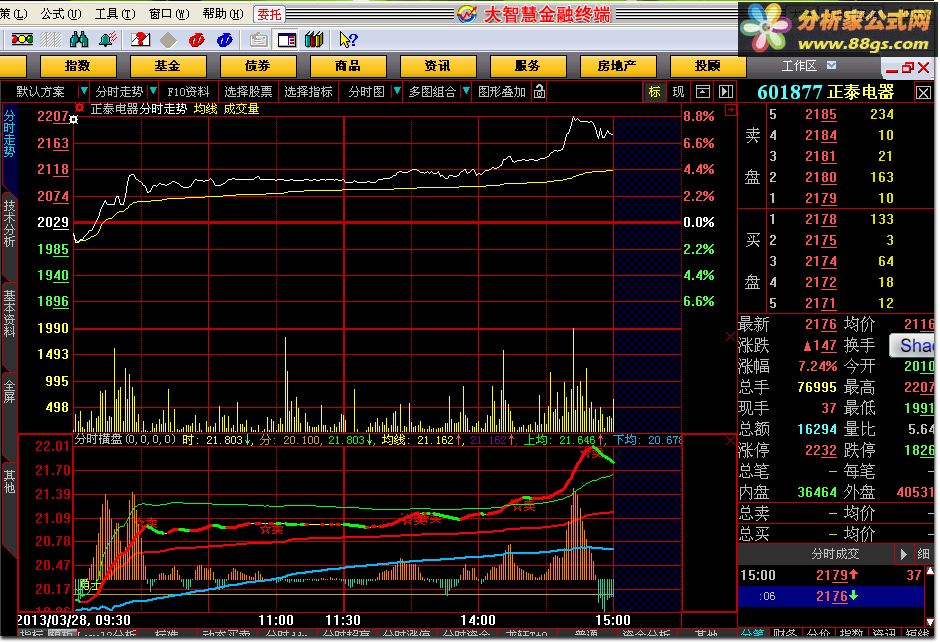
Task: Select the 投顾 category button
Action: [x=707, y=66]
